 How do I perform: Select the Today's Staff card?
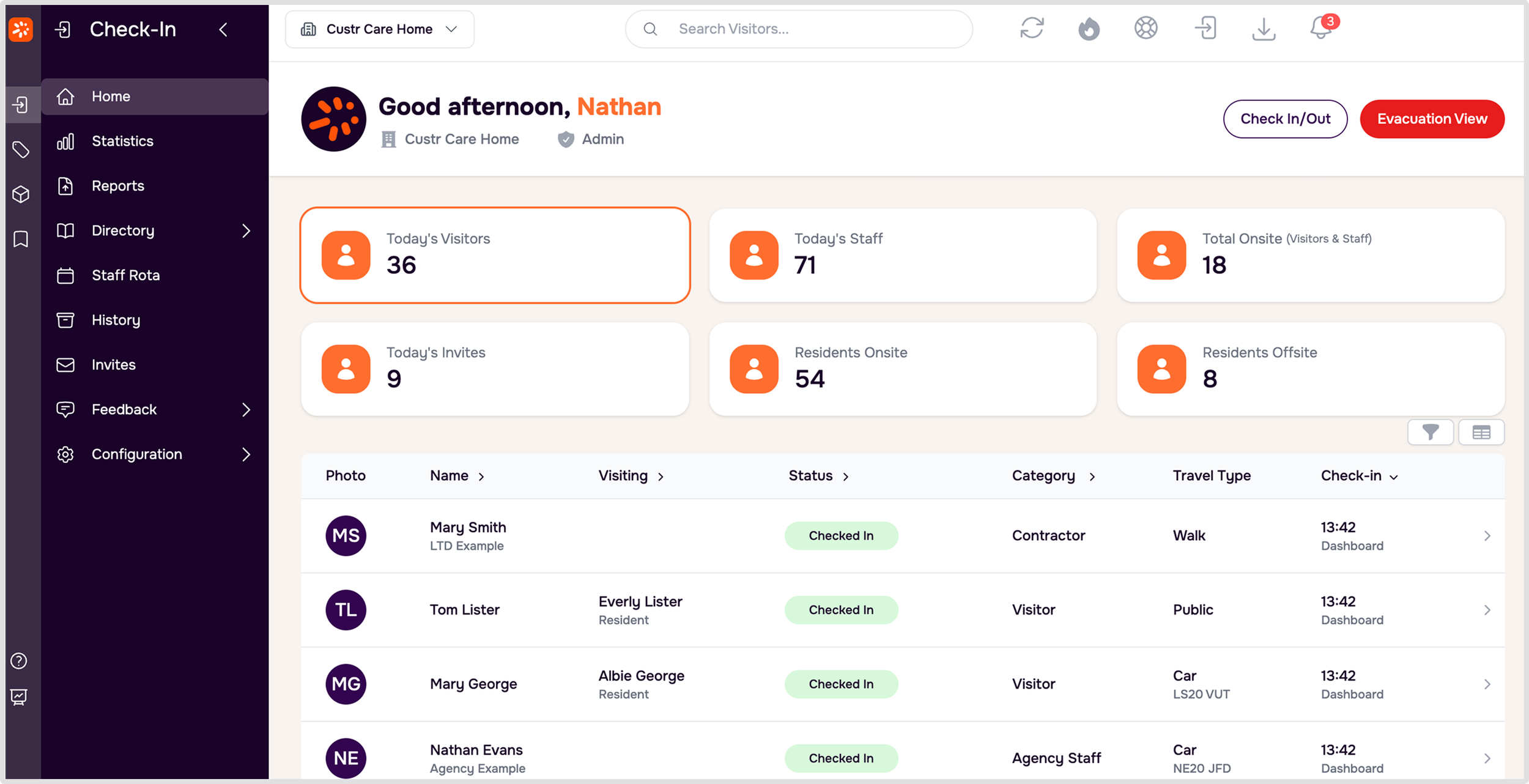click(903, 255)
